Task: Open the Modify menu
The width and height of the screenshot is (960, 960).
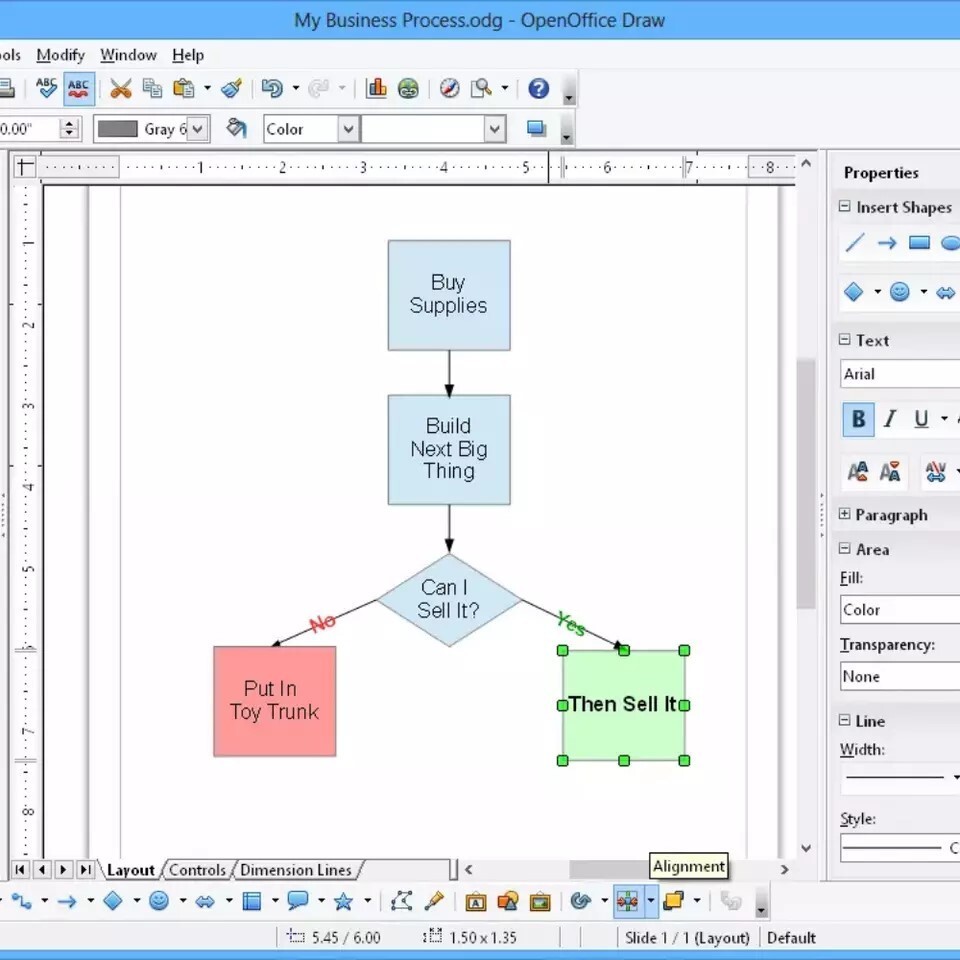Action: pyautogui.click(x=60, y=55)
